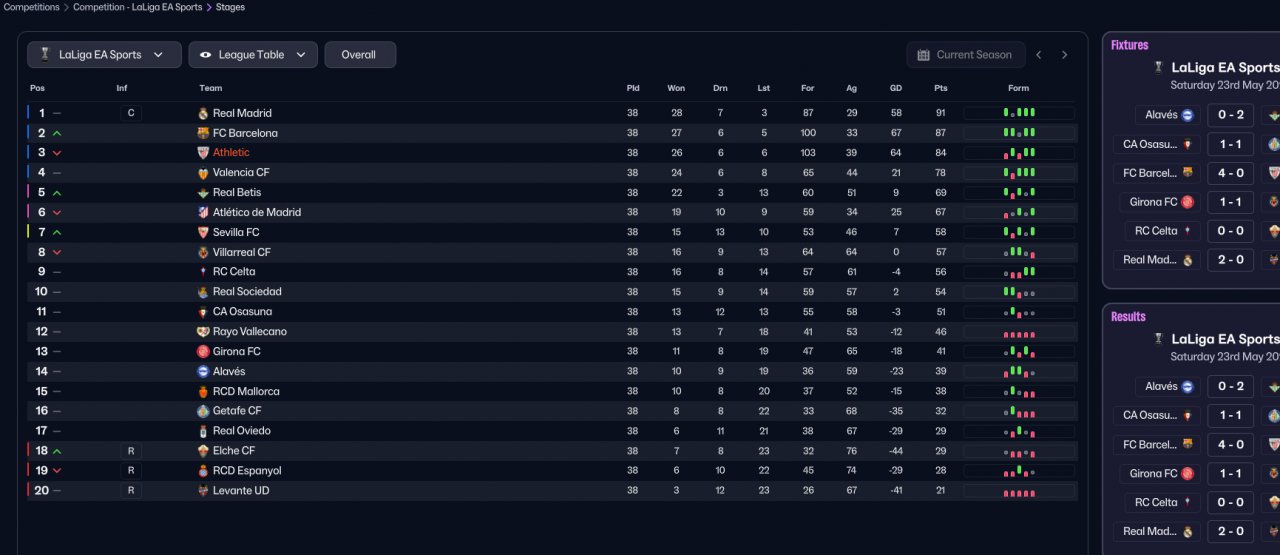Click the Valencia CF crest icon
Screen dimensions: 1280x555
point(203,173)
